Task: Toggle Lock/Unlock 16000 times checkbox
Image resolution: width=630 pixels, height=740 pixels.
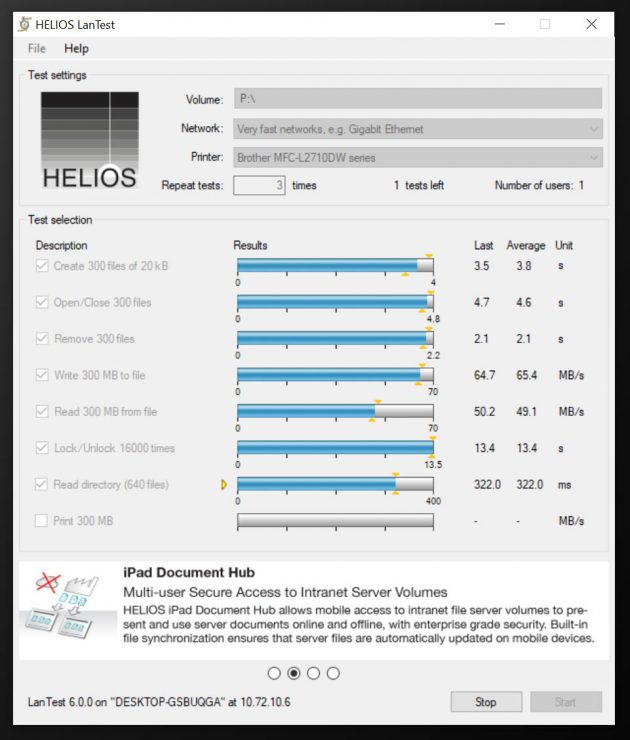Action: (x=42, y=448)
